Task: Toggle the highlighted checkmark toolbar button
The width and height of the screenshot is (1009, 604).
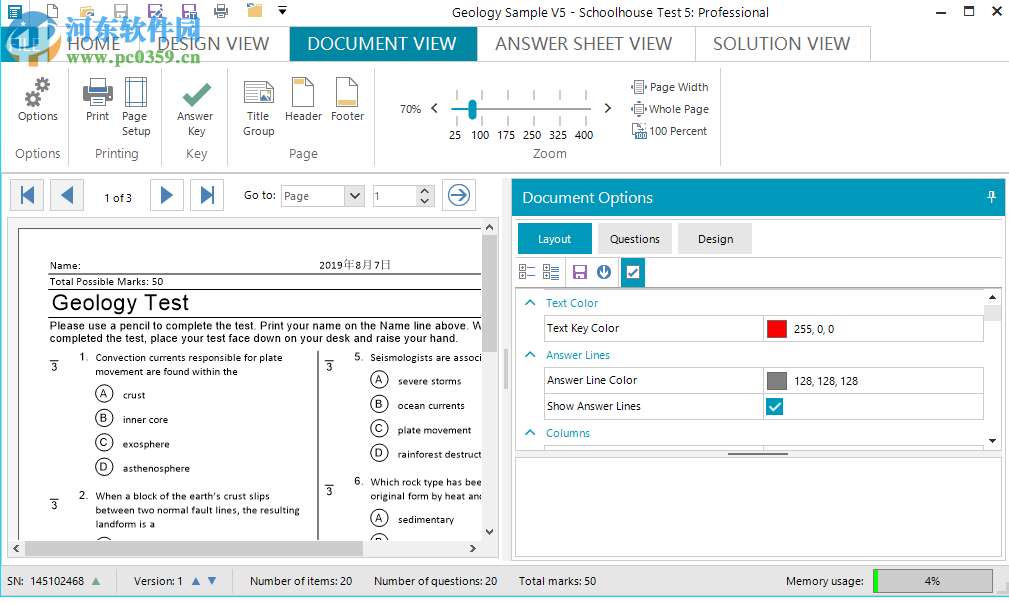Action: [x=633, y=272]
